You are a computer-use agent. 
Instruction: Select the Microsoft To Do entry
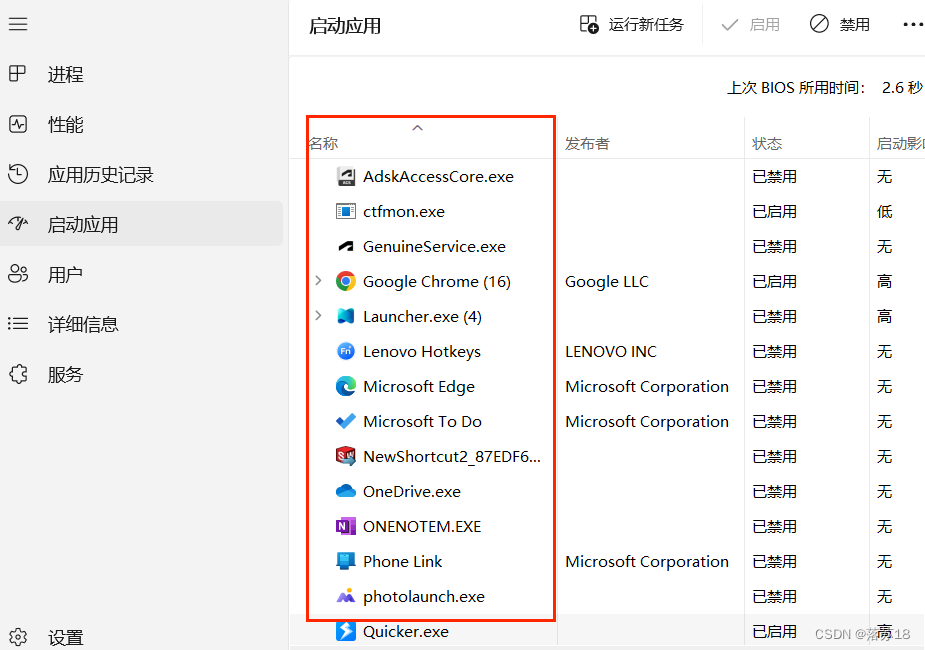click(x=422, y=421)
